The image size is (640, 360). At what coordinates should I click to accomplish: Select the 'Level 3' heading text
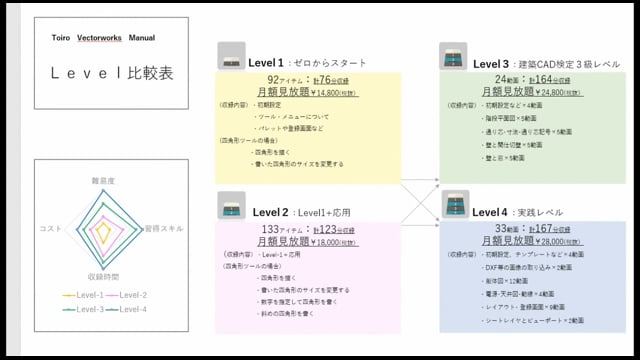pos(491,64)
